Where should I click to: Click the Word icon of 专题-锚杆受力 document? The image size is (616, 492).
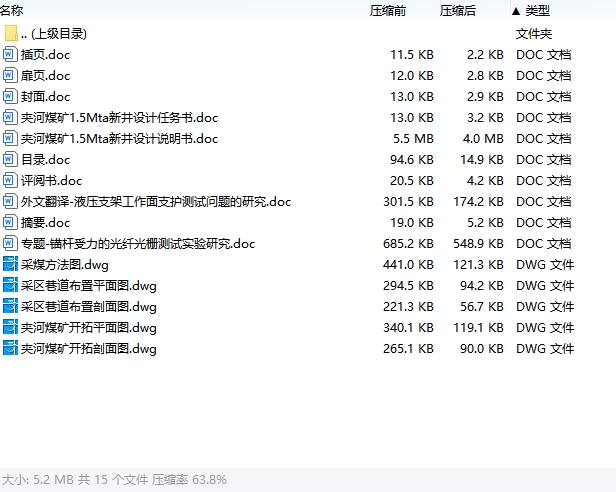10,243
